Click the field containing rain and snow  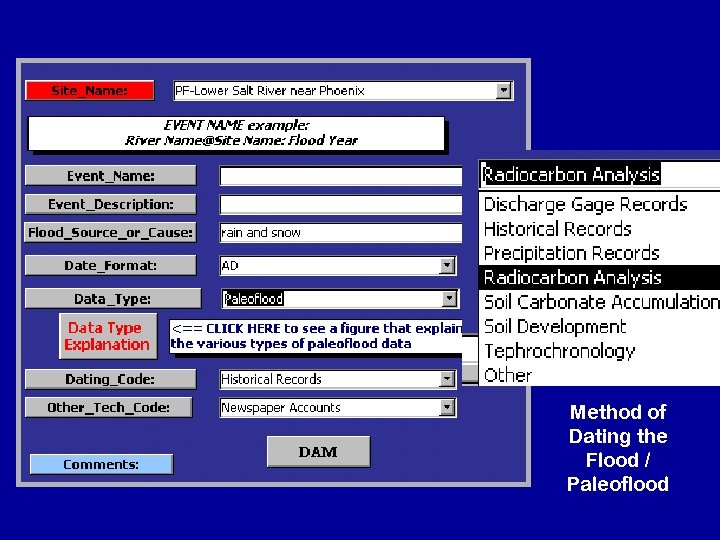tap(341, 233)
